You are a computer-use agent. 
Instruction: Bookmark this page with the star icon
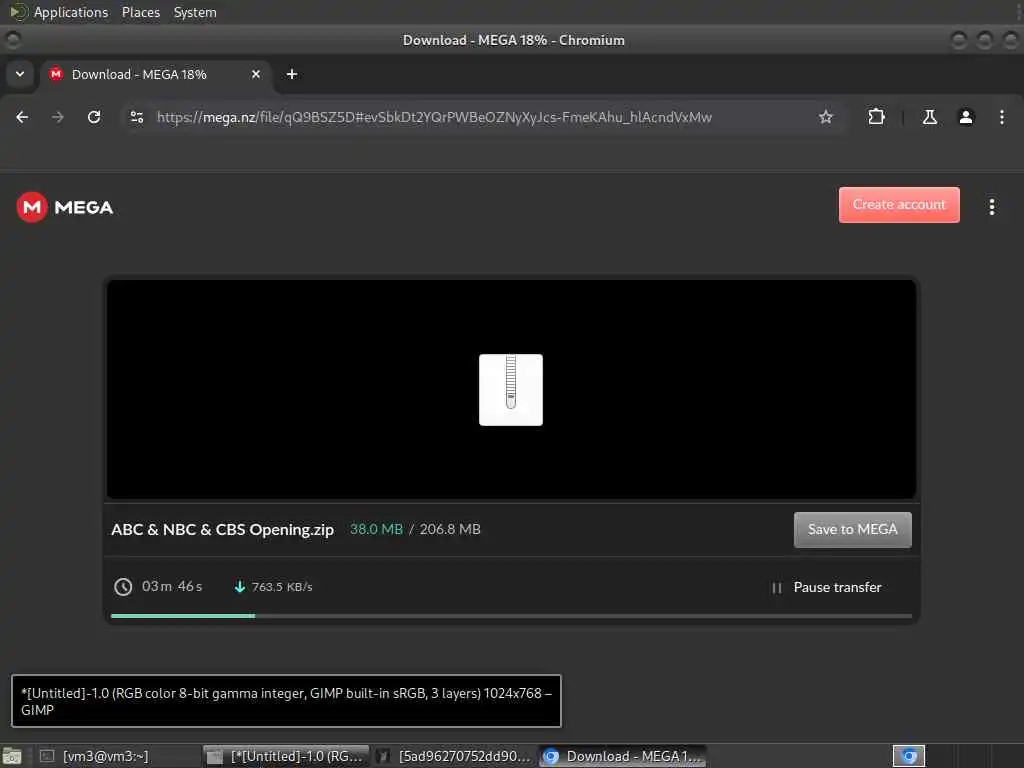coord(825,117)
